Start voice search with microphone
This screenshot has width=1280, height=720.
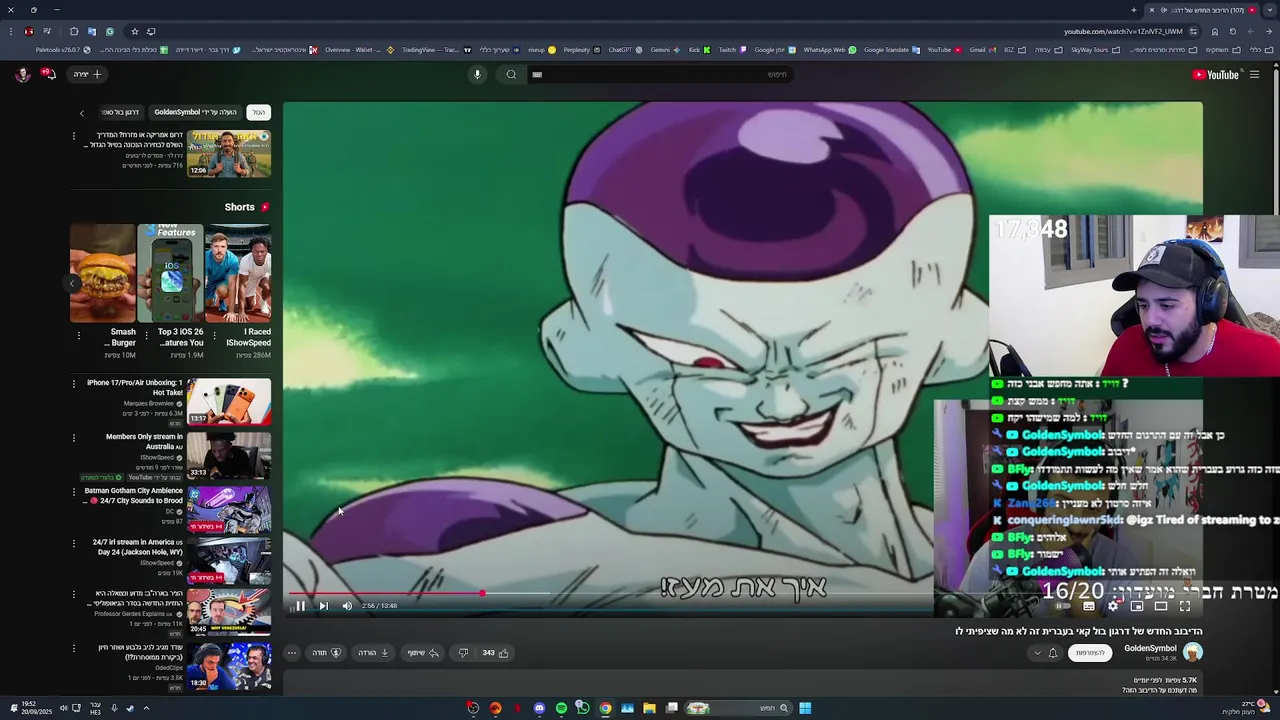point(477,75)
